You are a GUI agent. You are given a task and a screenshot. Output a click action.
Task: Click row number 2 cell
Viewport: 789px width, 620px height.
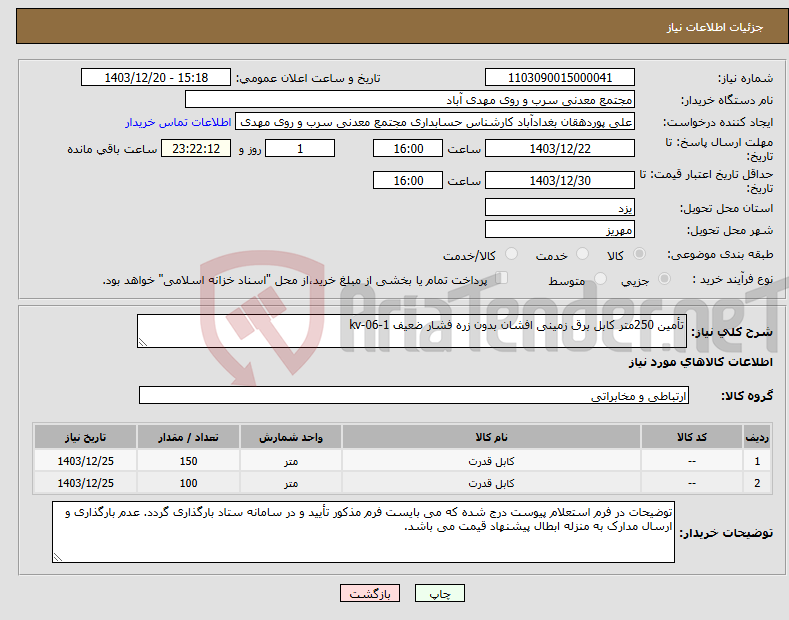coord(757,483)
